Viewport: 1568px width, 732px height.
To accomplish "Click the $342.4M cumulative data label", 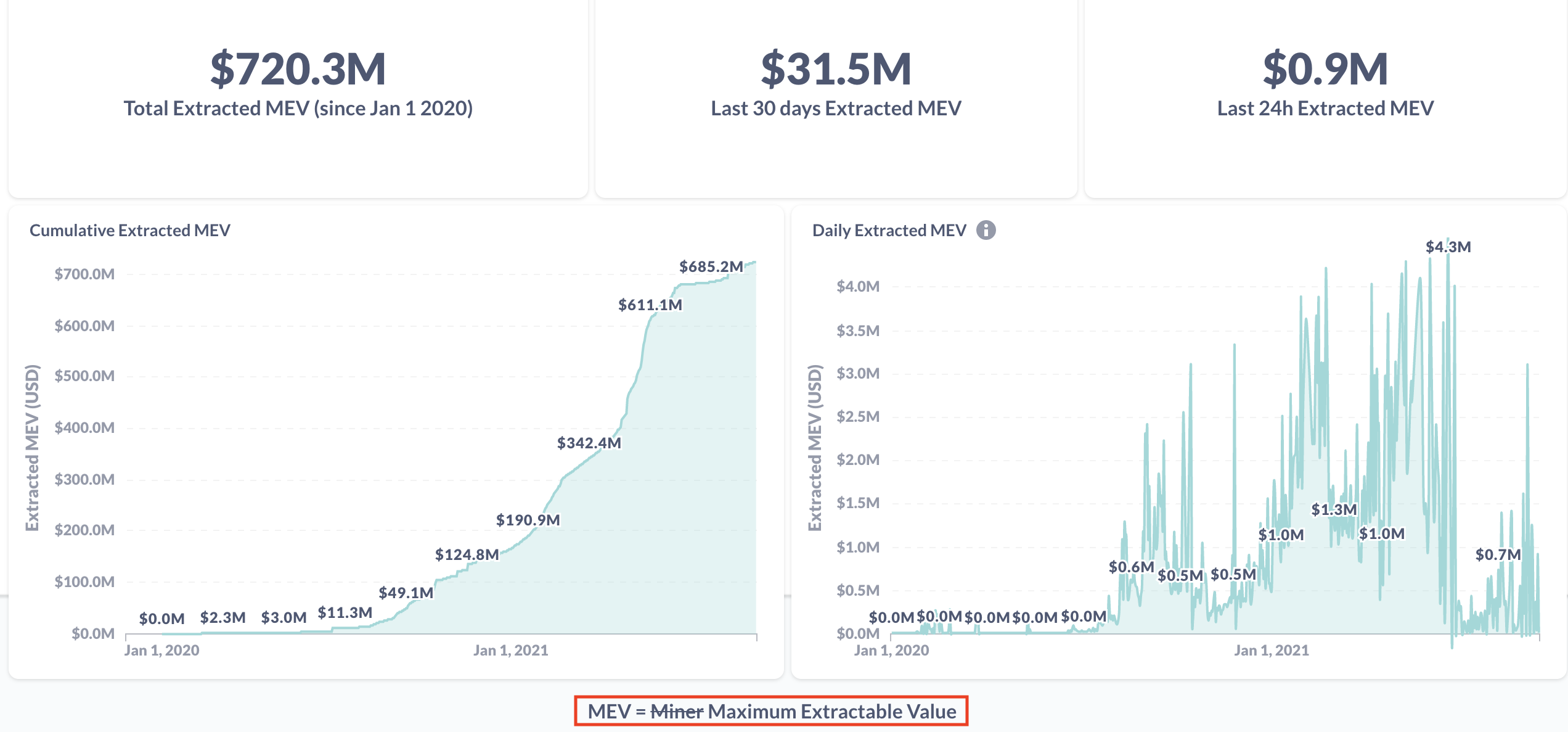I will (589, 443).
